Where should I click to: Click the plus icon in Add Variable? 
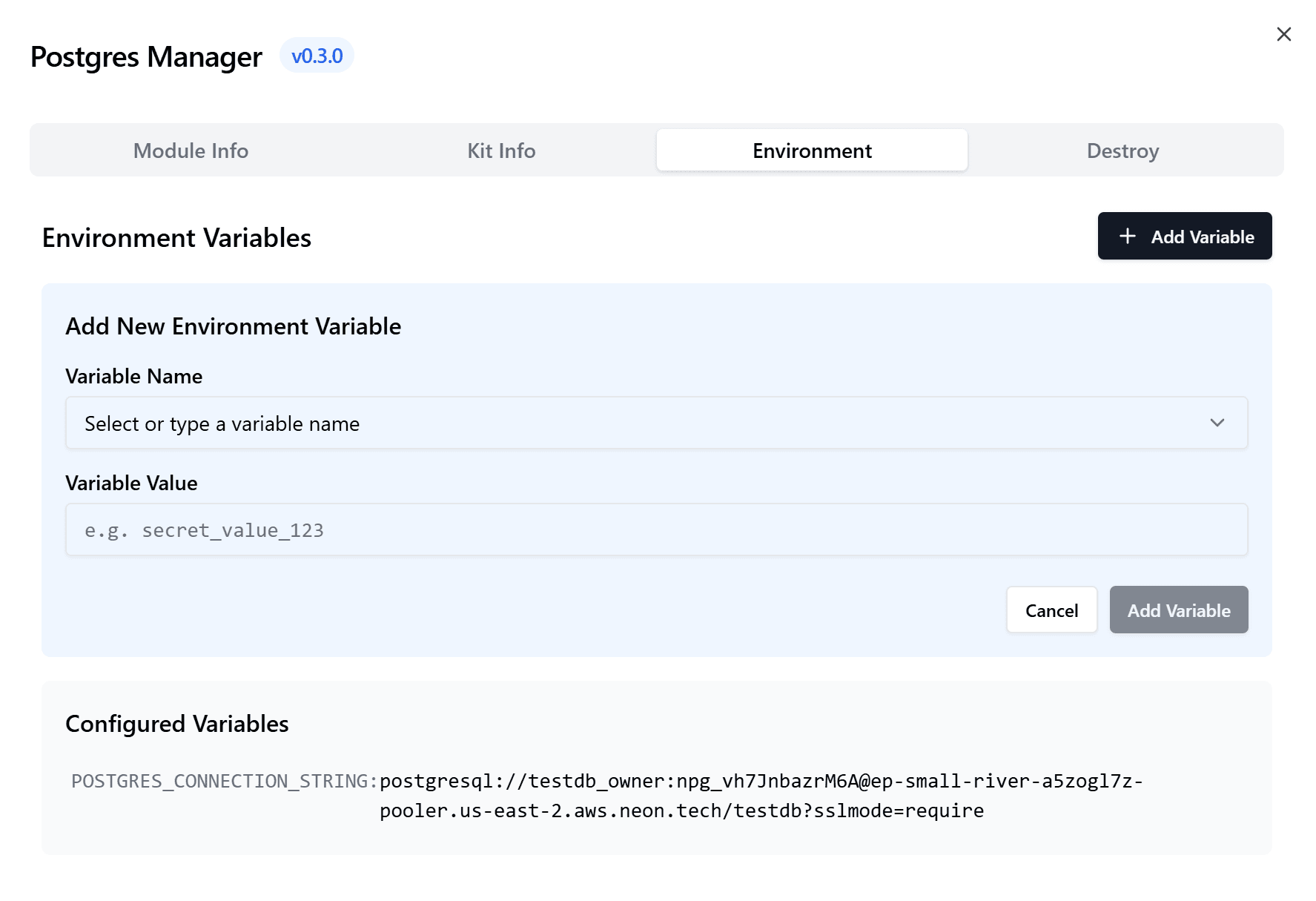pos(1127,236)
